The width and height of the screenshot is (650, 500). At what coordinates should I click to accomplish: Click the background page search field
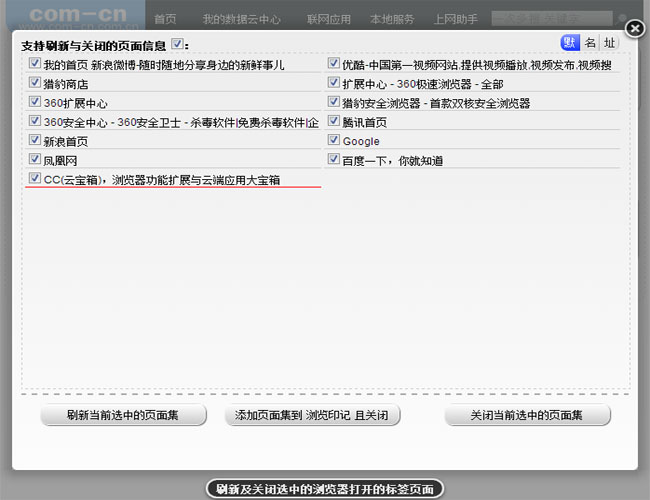[552, 18]
